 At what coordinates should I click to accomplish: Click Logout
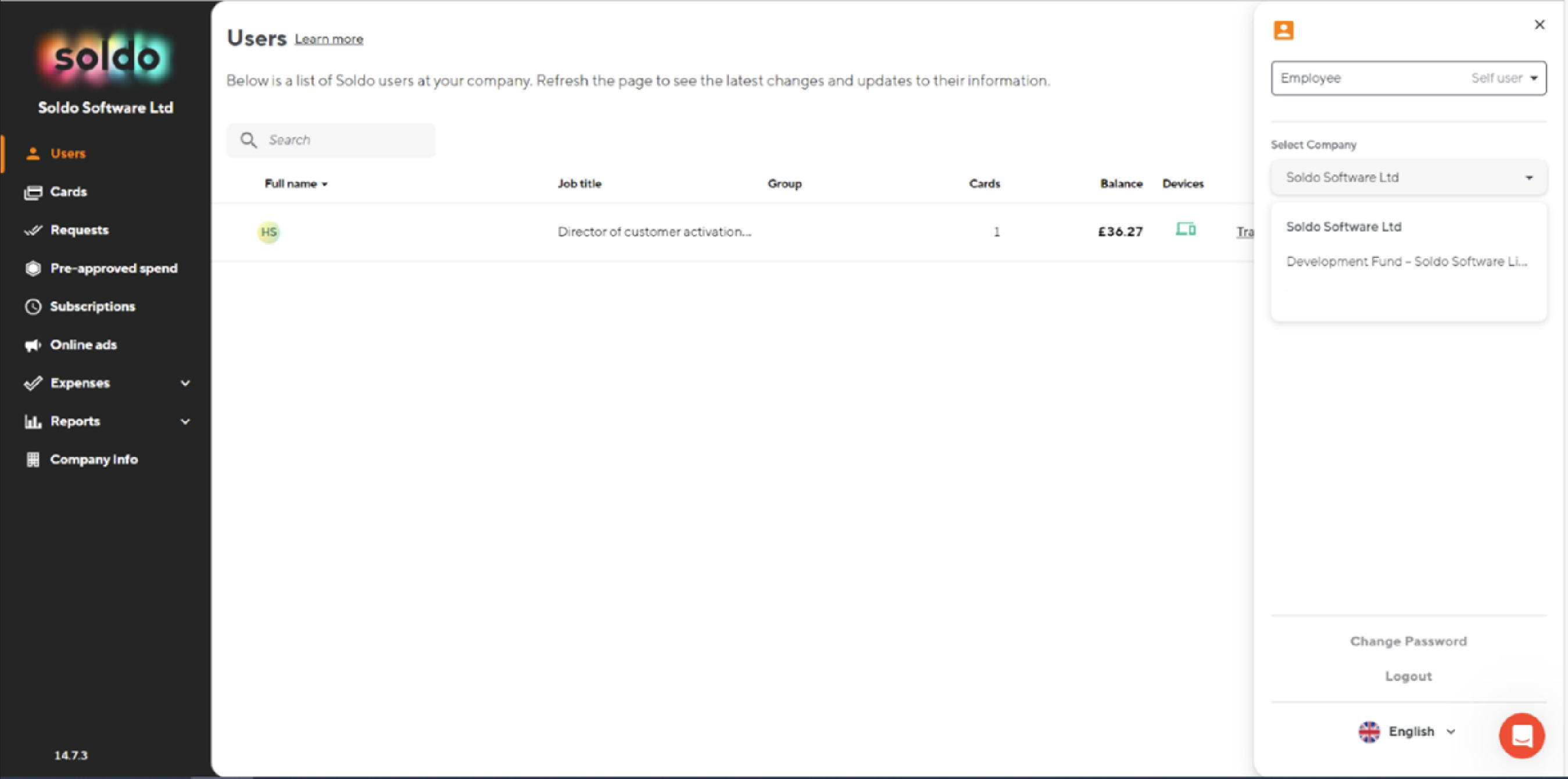point(1408,676)
